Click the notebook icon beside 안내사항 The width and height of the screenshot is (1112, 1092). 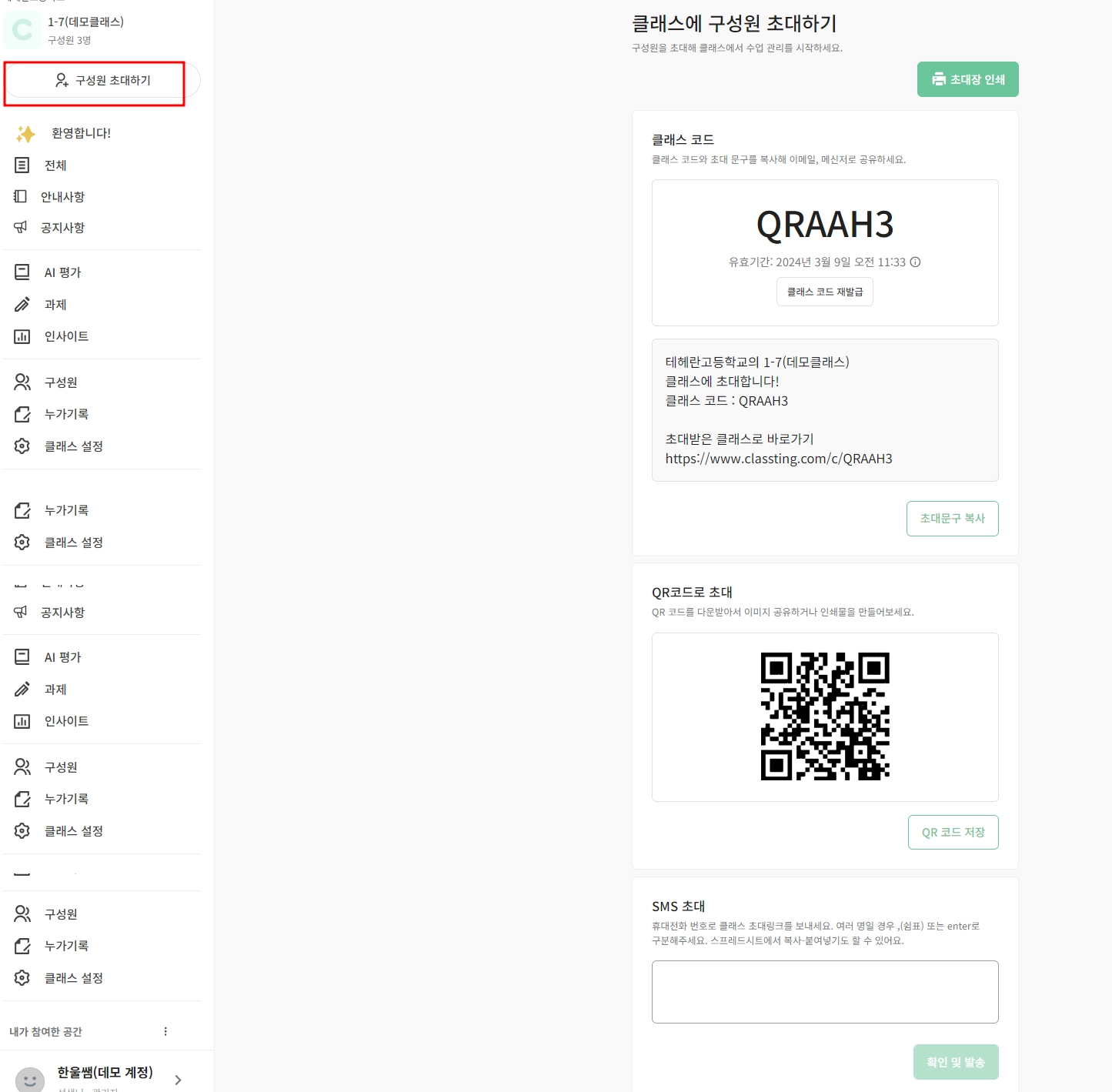pos(20,196)
